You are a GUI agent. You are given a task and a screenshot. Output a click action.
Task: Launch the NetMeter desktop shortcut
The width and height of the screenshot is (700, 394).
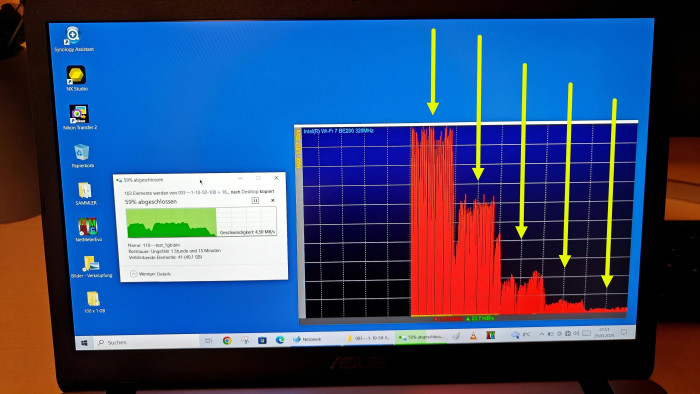point(88,230)
